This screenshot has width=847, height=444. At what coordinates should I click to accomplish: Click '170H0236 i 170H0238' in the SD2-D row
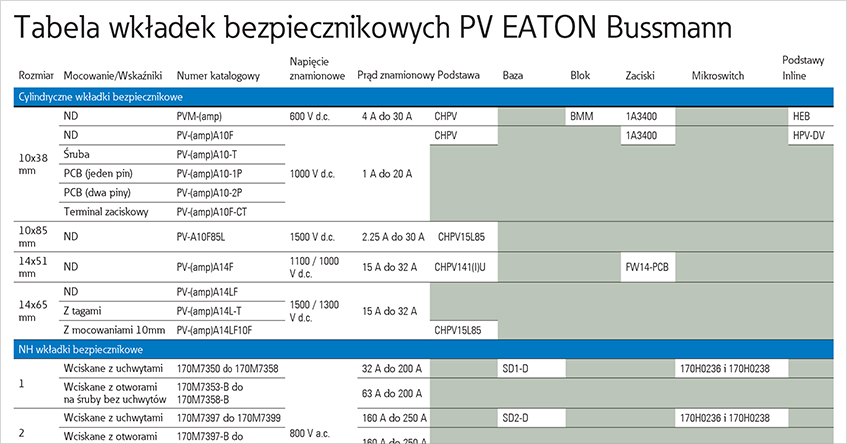coord(725,418)
